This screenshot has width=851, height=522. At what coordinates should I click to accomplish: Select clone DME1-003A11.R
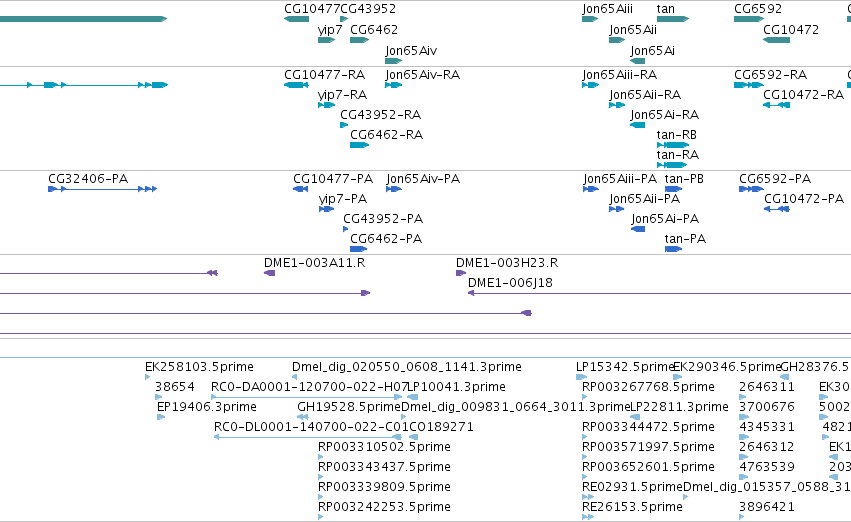(315, 263)
